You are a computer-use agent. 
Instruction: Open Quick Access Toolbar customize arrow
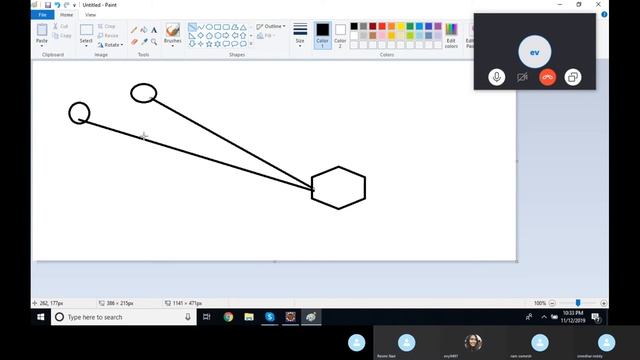point(74,5)
